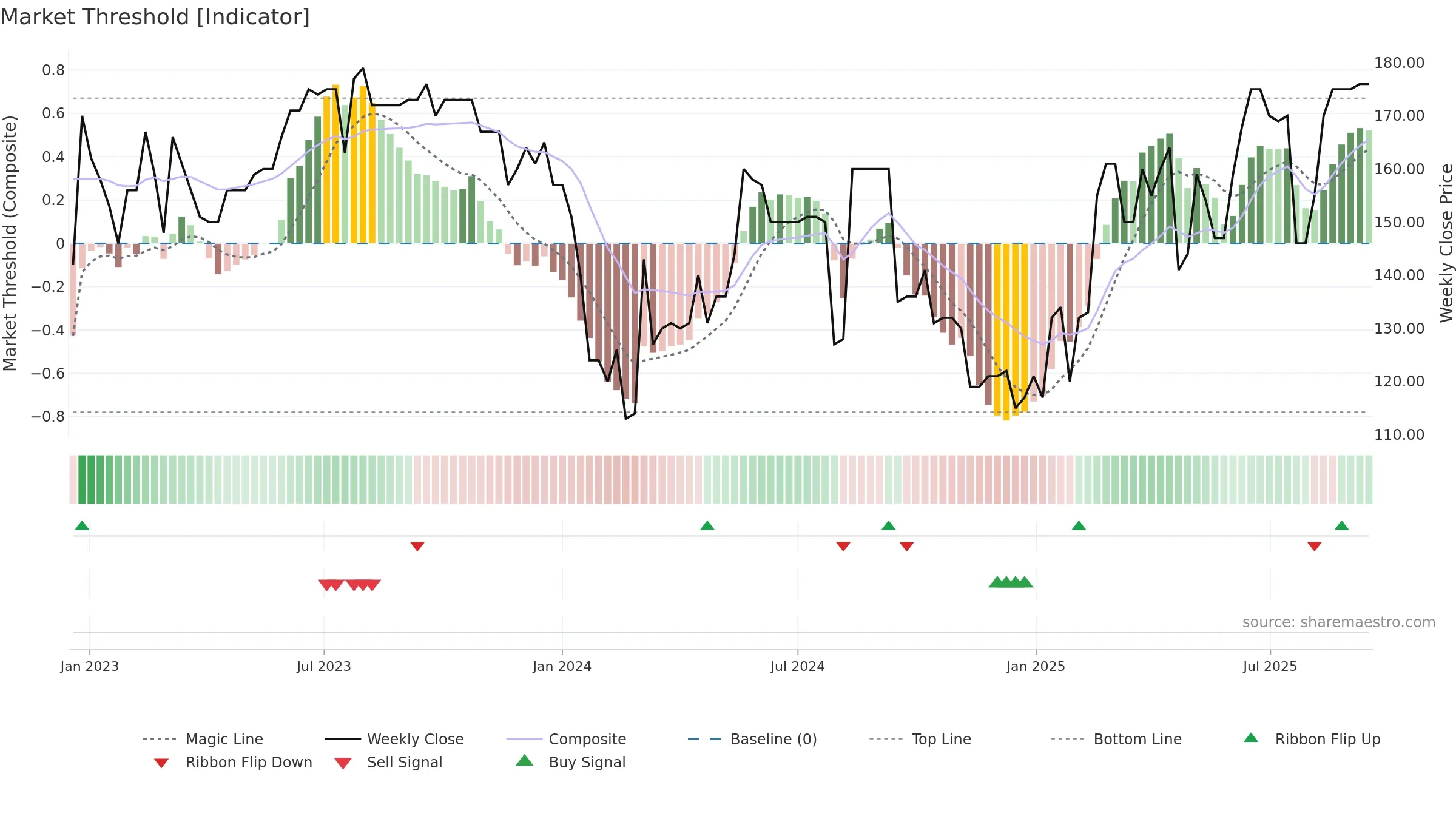Viewport: 1456px width, 819px height.
Task: Hide the Composite series via its legend entry
Action: (566, 739)
